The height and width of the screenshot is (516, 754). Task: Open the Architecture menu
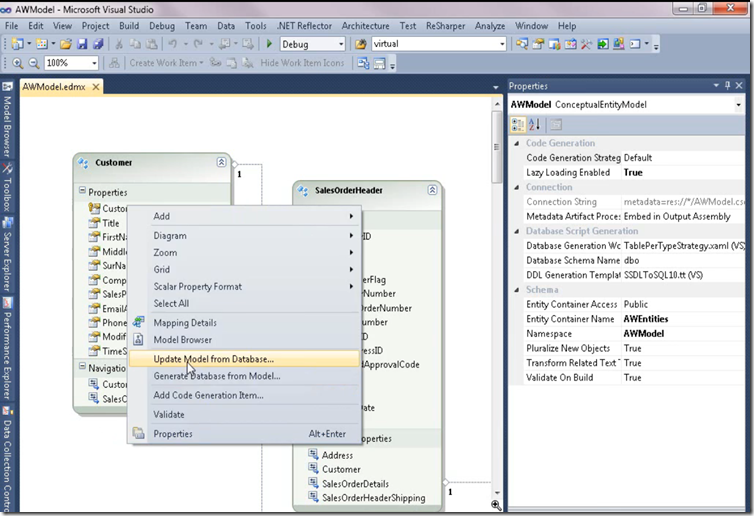click(365, 26)
